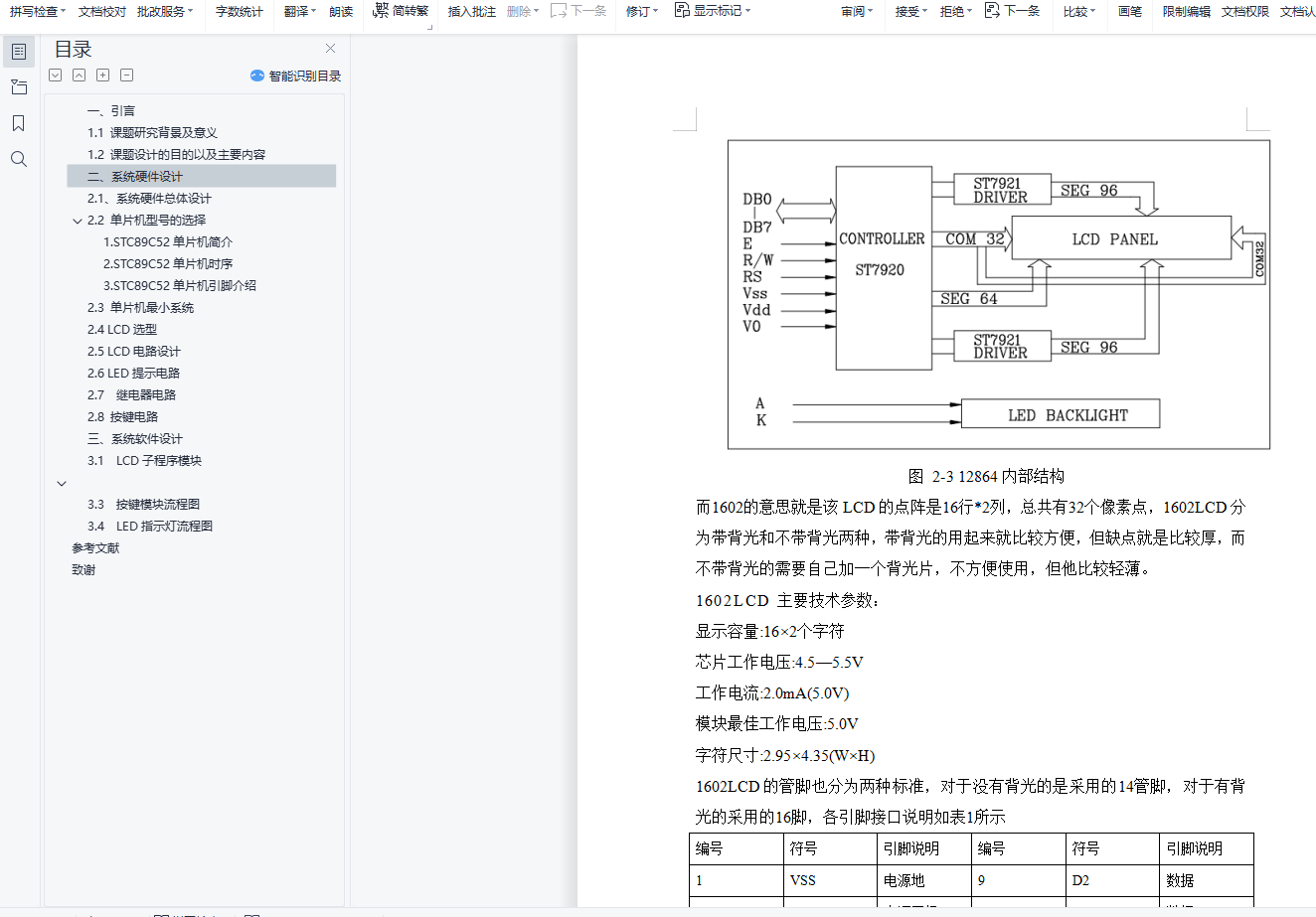Select outline item 二、系统硬件设计
1316x917 pixels.
(202, 177)
